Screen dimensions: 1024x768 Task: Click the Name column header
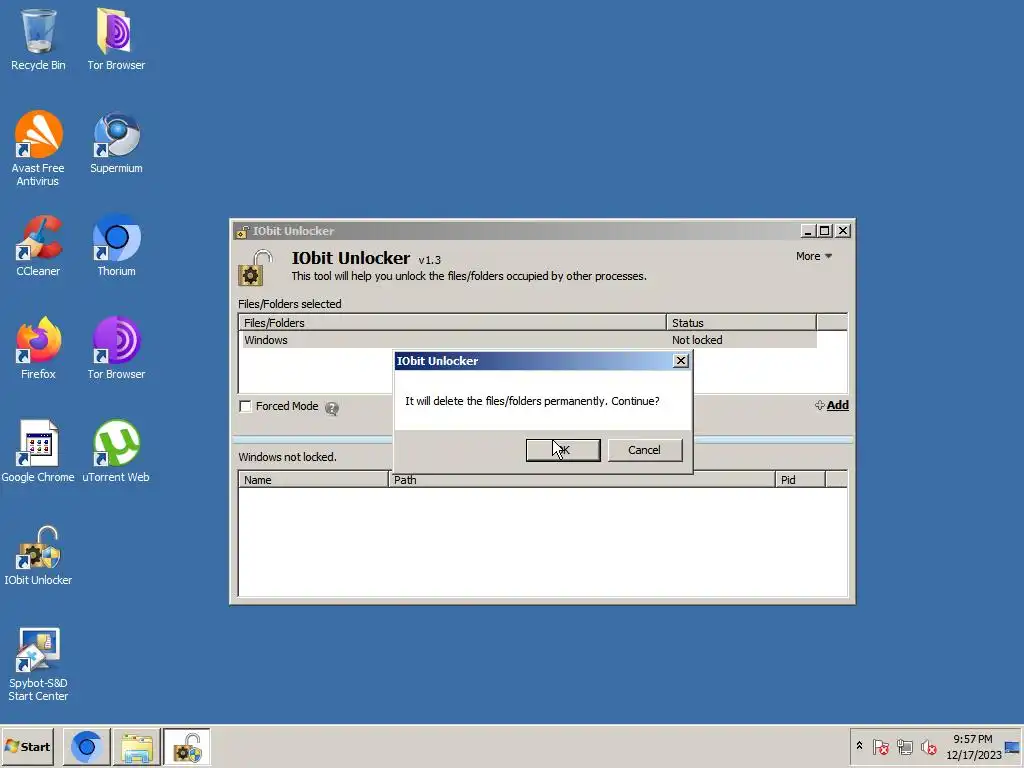click(x=313, y=480)
